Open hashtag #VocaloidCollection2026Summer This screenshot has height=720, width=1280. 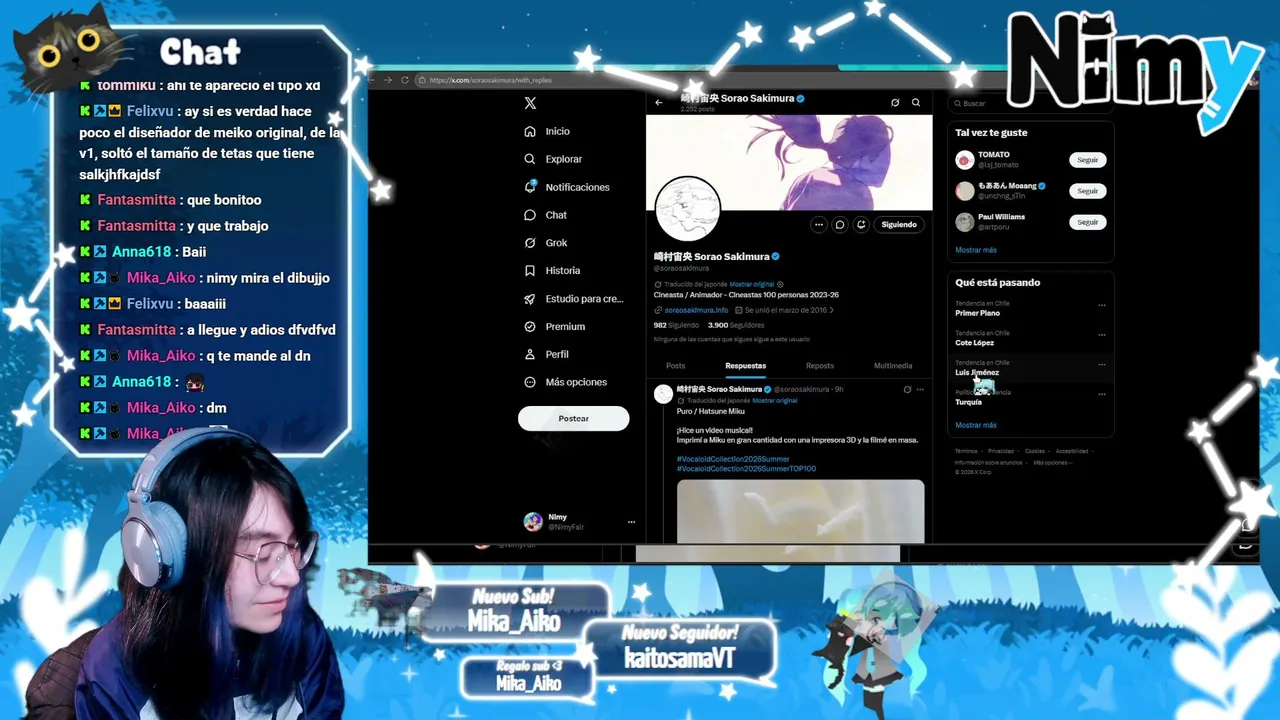733,459
